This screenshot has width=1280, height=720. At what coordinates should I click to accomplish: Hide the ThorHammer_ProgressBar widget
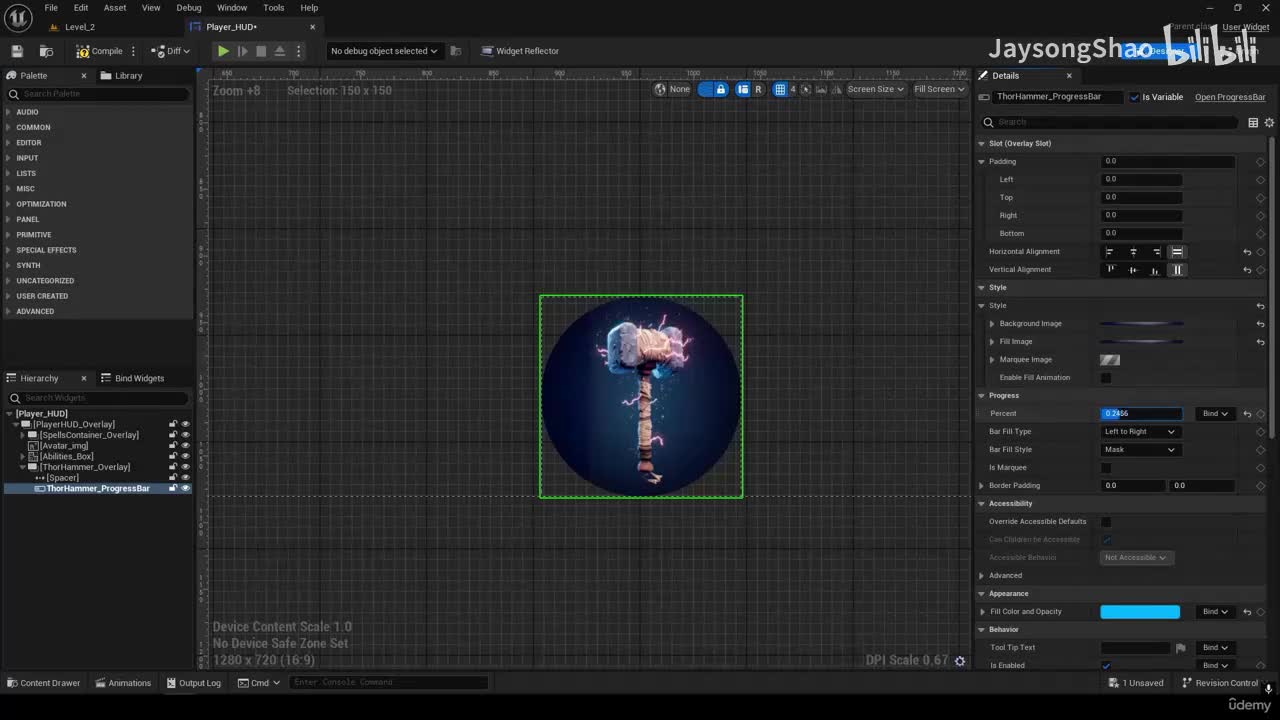(x=185, y=488)
